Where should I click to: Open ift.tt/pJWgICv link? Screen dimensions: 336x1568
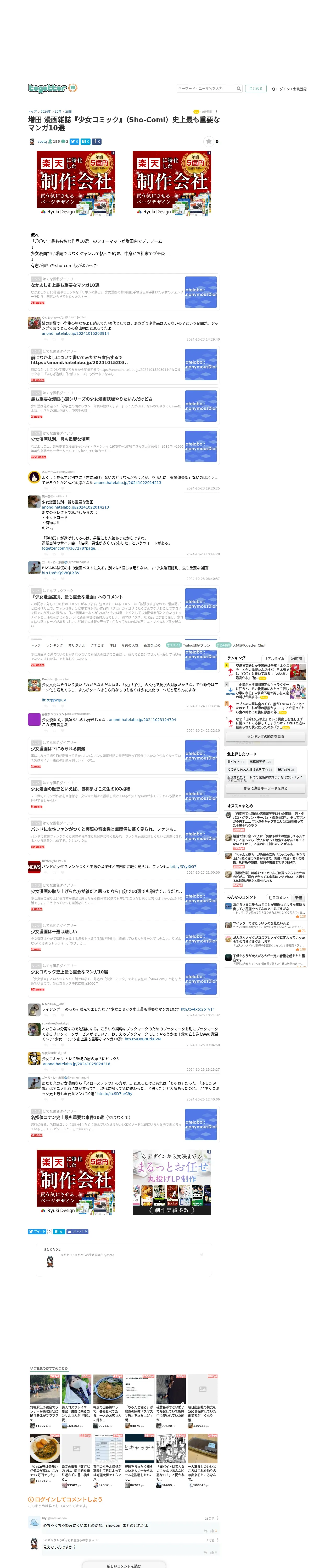54,700
